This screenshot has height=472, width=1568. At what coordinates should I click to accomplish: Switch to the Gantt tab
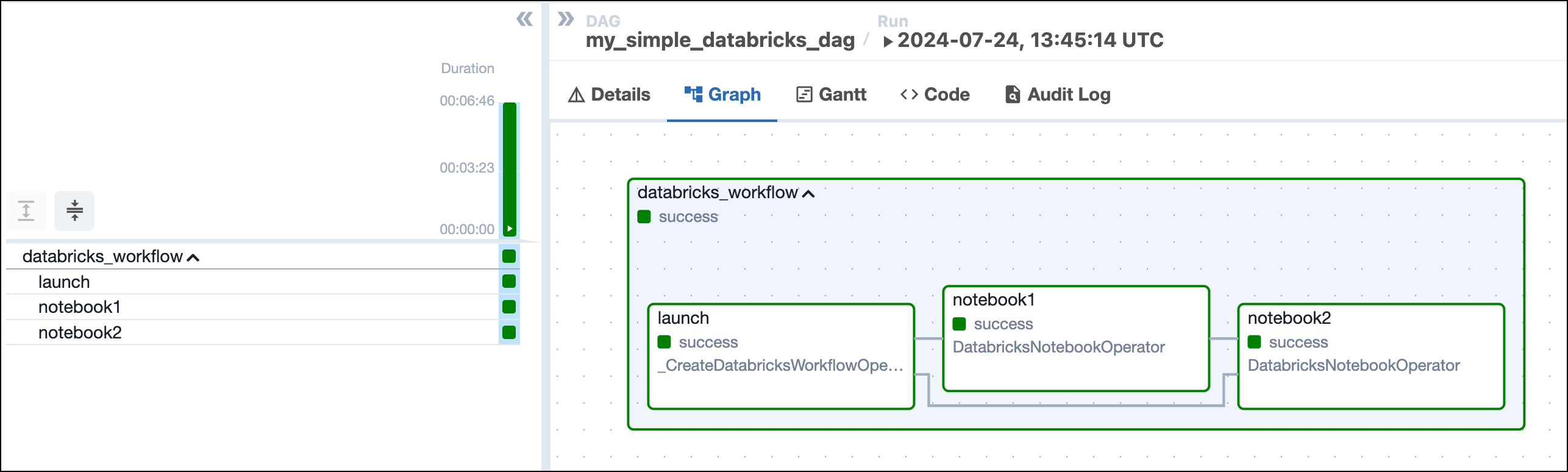(x=831, y=95)
